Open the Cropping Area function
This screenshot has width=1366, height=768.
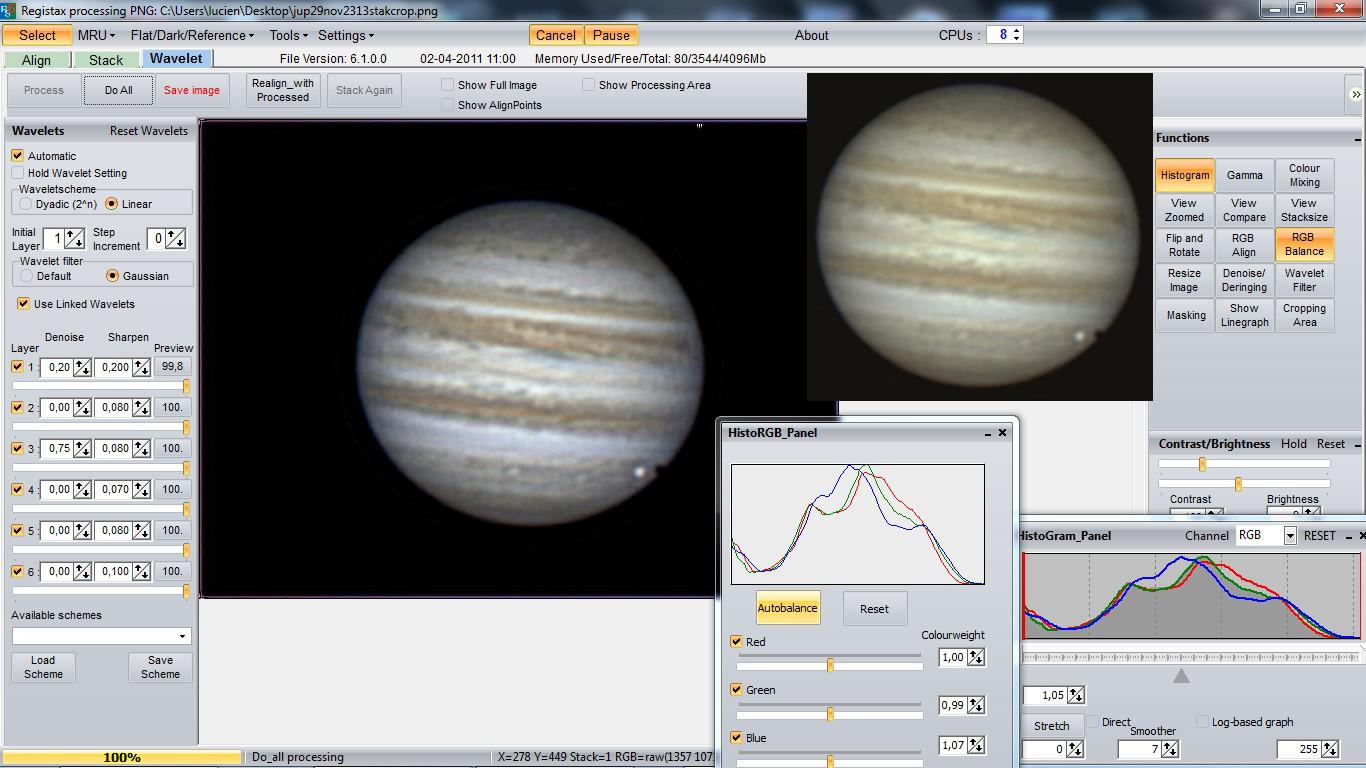coord(1305,315)
